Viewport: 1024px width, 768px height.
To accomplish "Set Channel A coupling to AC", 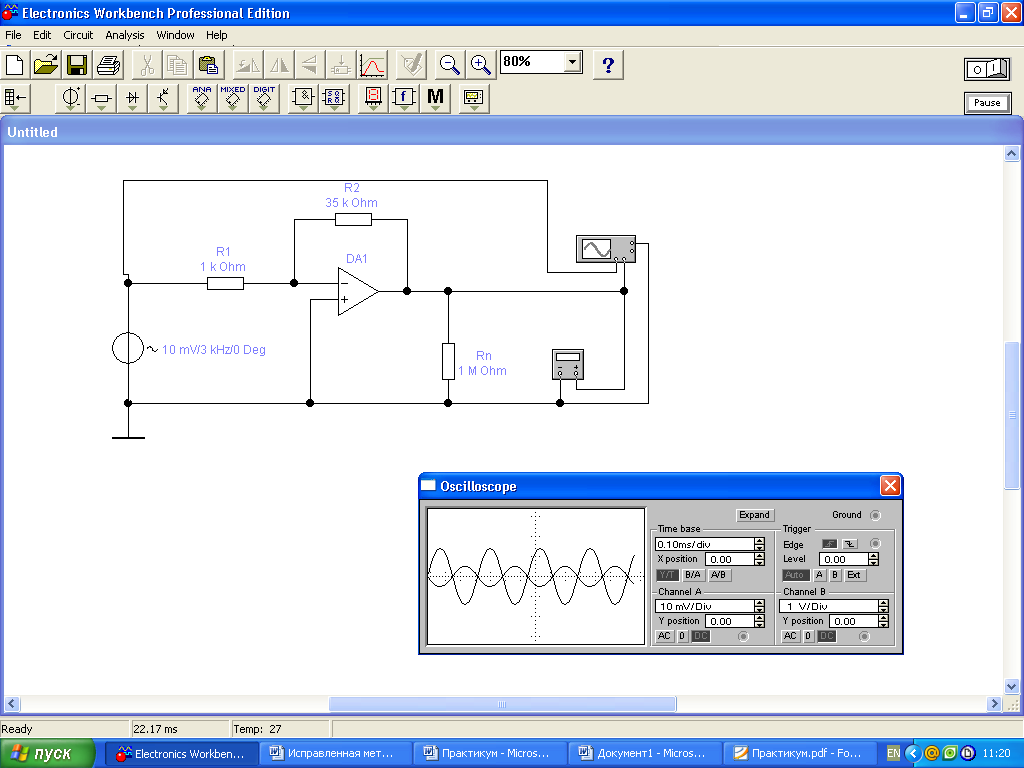I will tap(664, 636).
